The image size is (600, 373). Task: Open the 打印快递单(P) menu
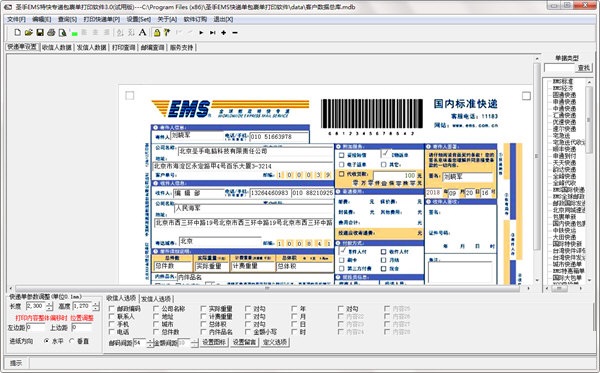102,19
